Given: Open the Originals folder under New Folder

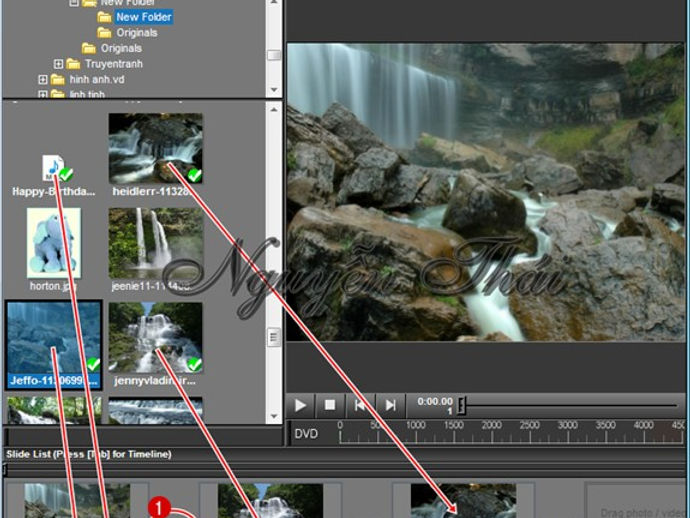Looking at the screenshot, I should pyautogui.click(x=136, y=33).
